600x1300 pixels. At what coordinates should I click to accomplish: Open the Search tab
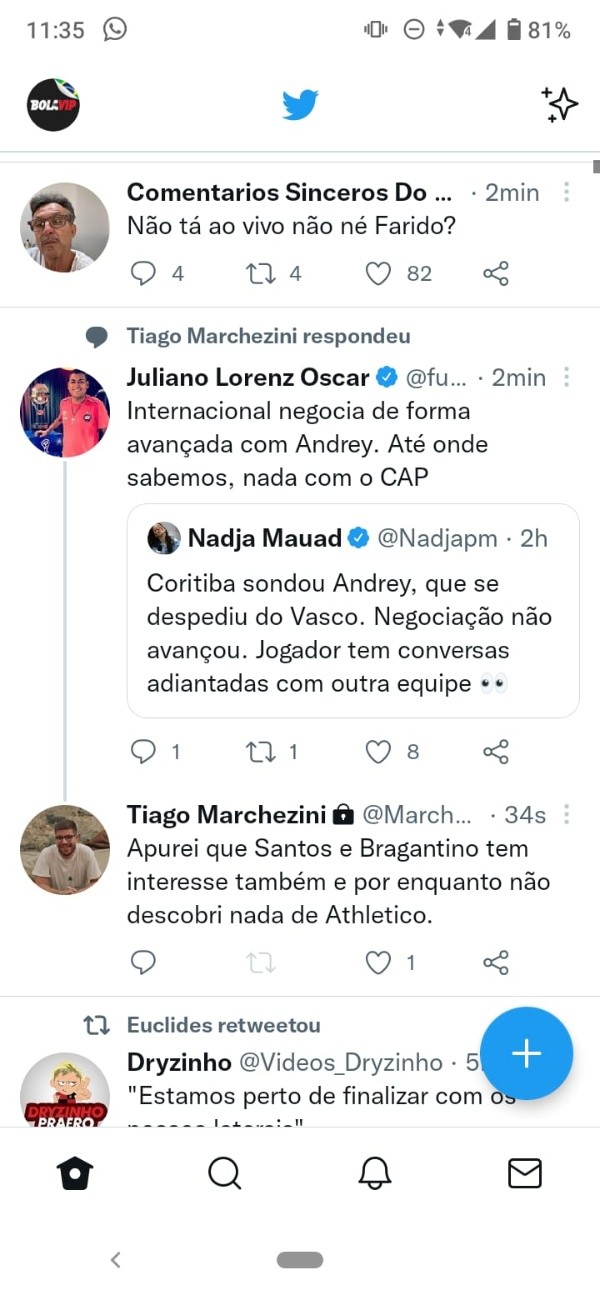click(x=225, y=1173)
